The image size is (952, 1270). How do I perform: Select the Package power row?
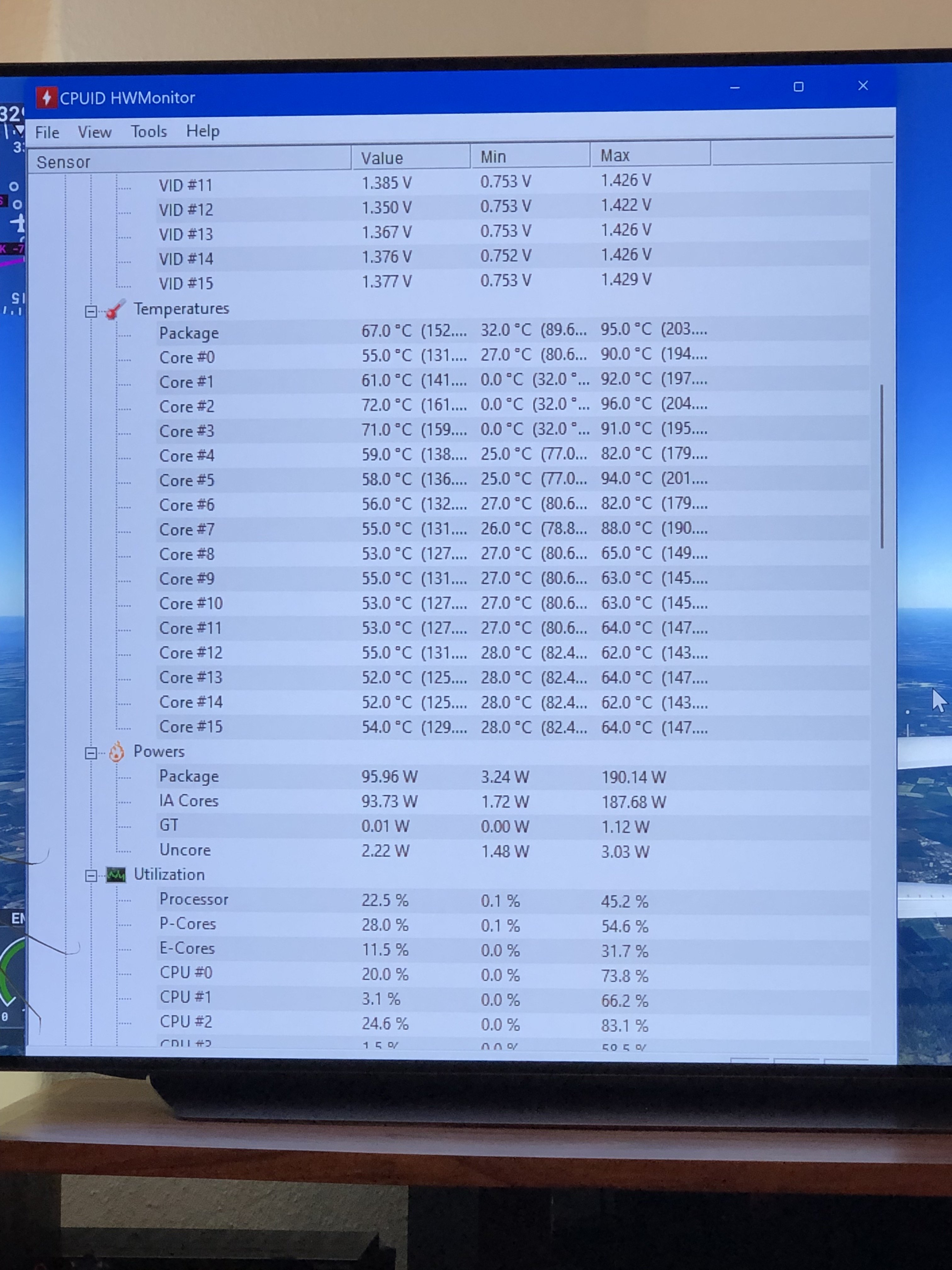(x=189, y=776)
